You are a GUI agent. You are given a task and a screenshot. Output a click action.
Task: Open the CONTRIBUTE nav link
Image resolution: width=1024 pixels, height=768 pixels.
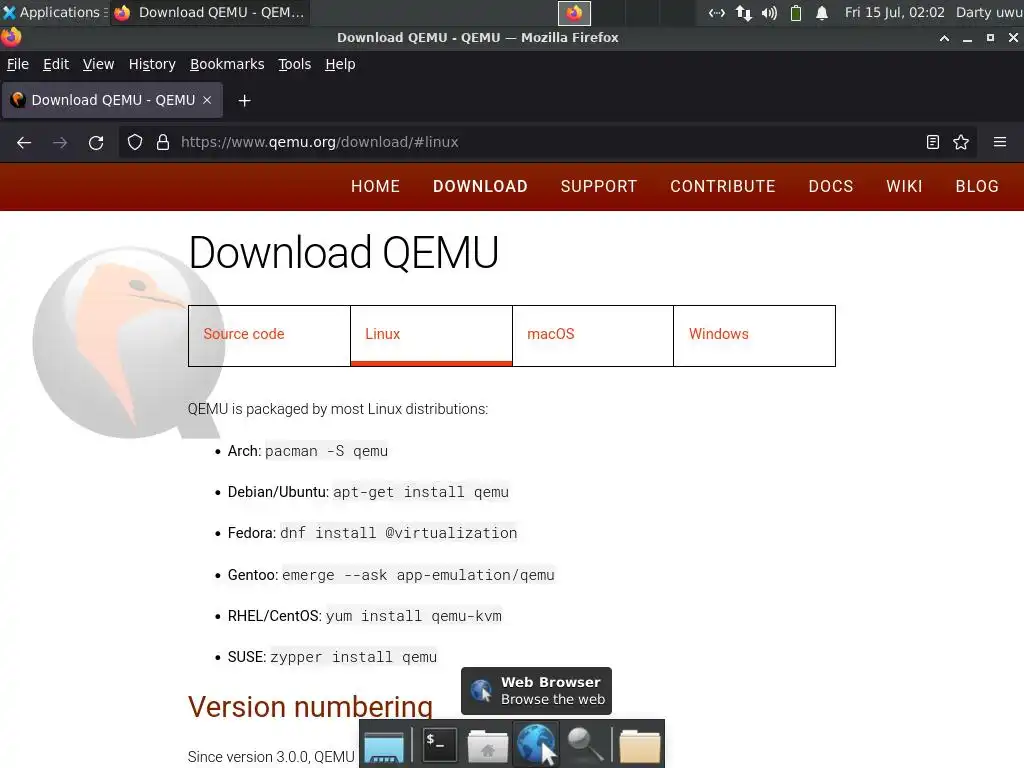(723, 186)
